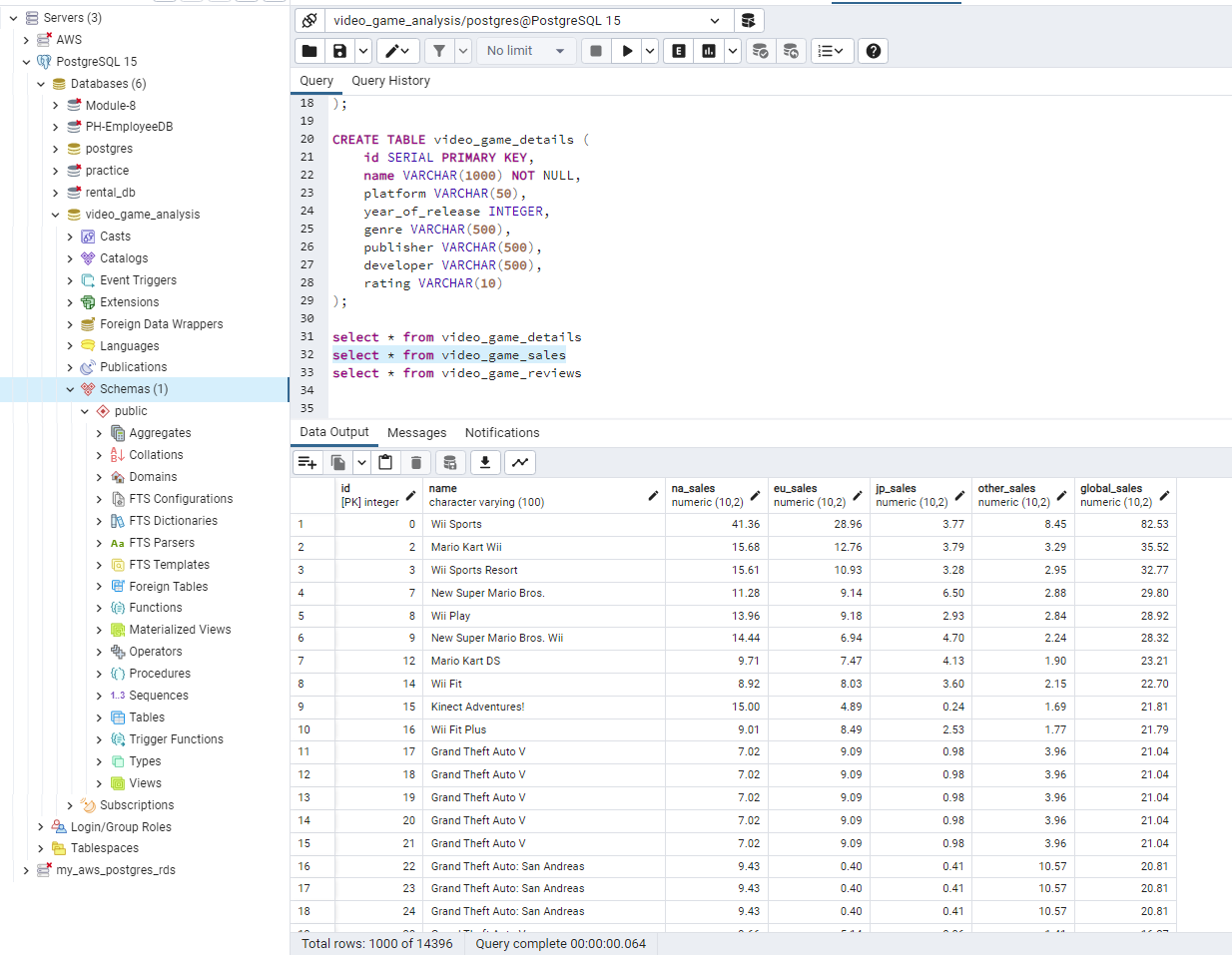Save the current query
The height and width of the screenshot is (955, 1232).
[337, 50]
